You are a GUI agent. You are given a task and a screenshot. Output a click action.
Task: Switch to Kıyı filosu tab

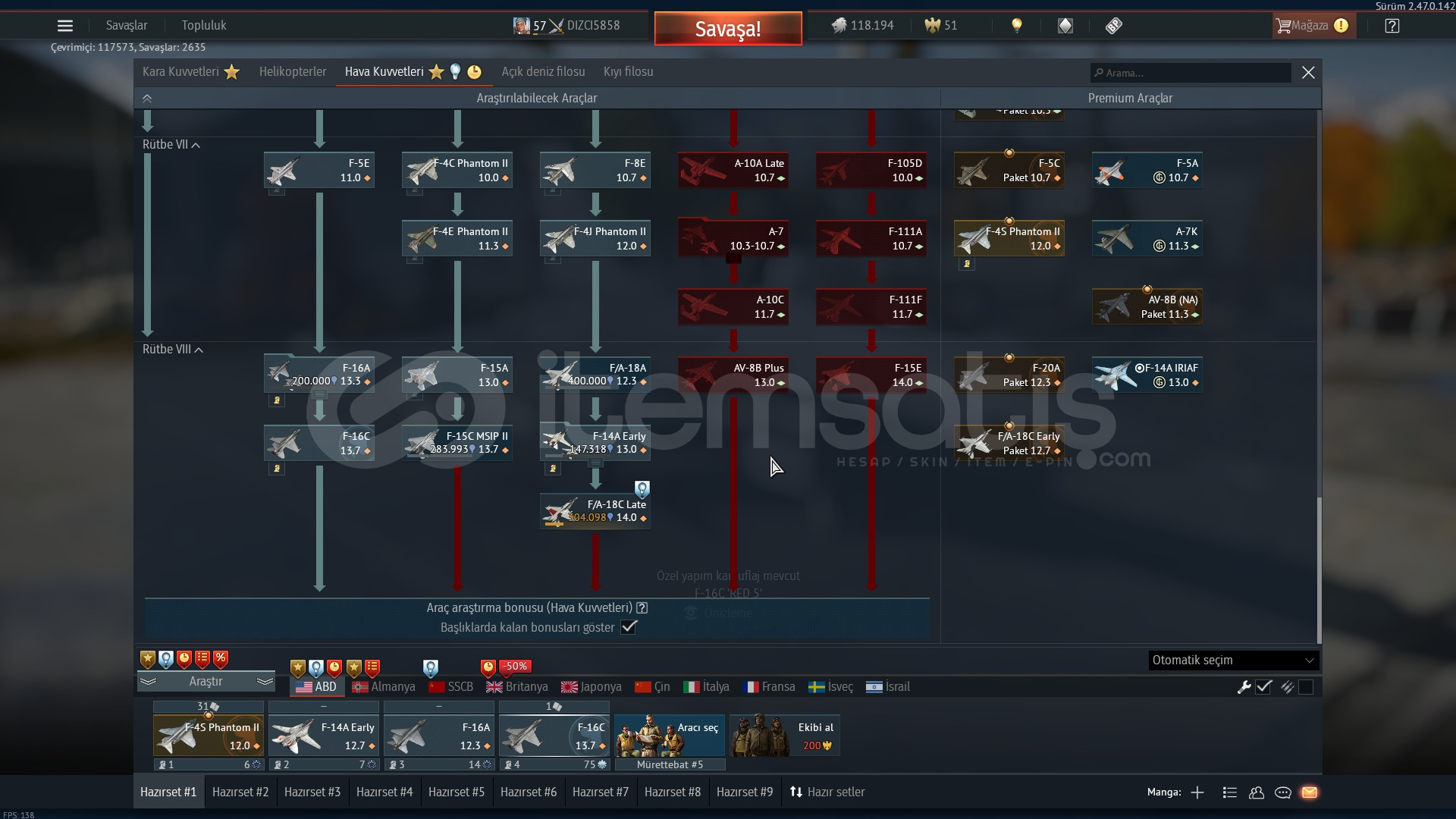(628, 72)
